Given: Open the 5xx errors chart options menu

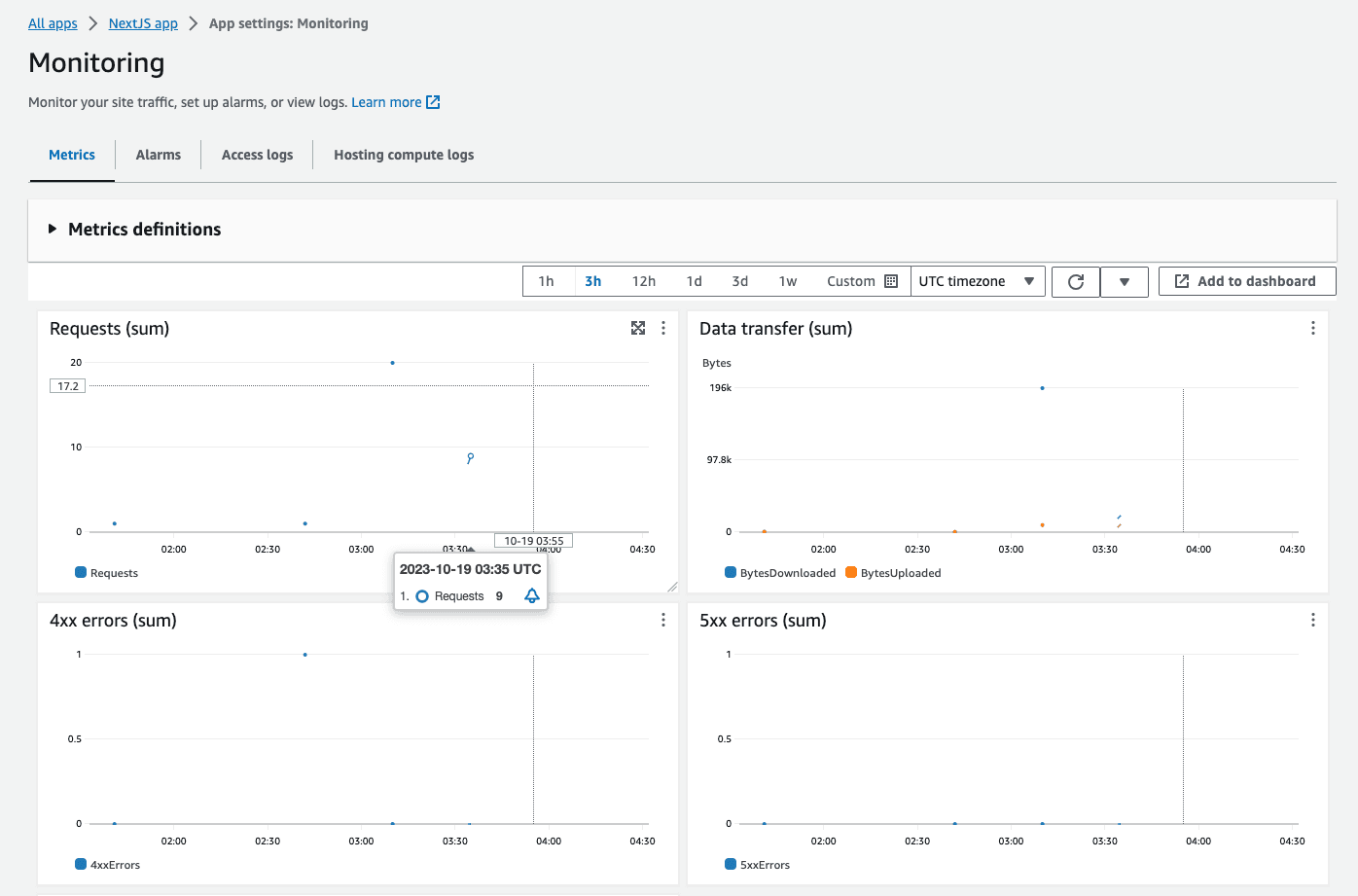Looking at the screenshot, I should [1313, 619].
